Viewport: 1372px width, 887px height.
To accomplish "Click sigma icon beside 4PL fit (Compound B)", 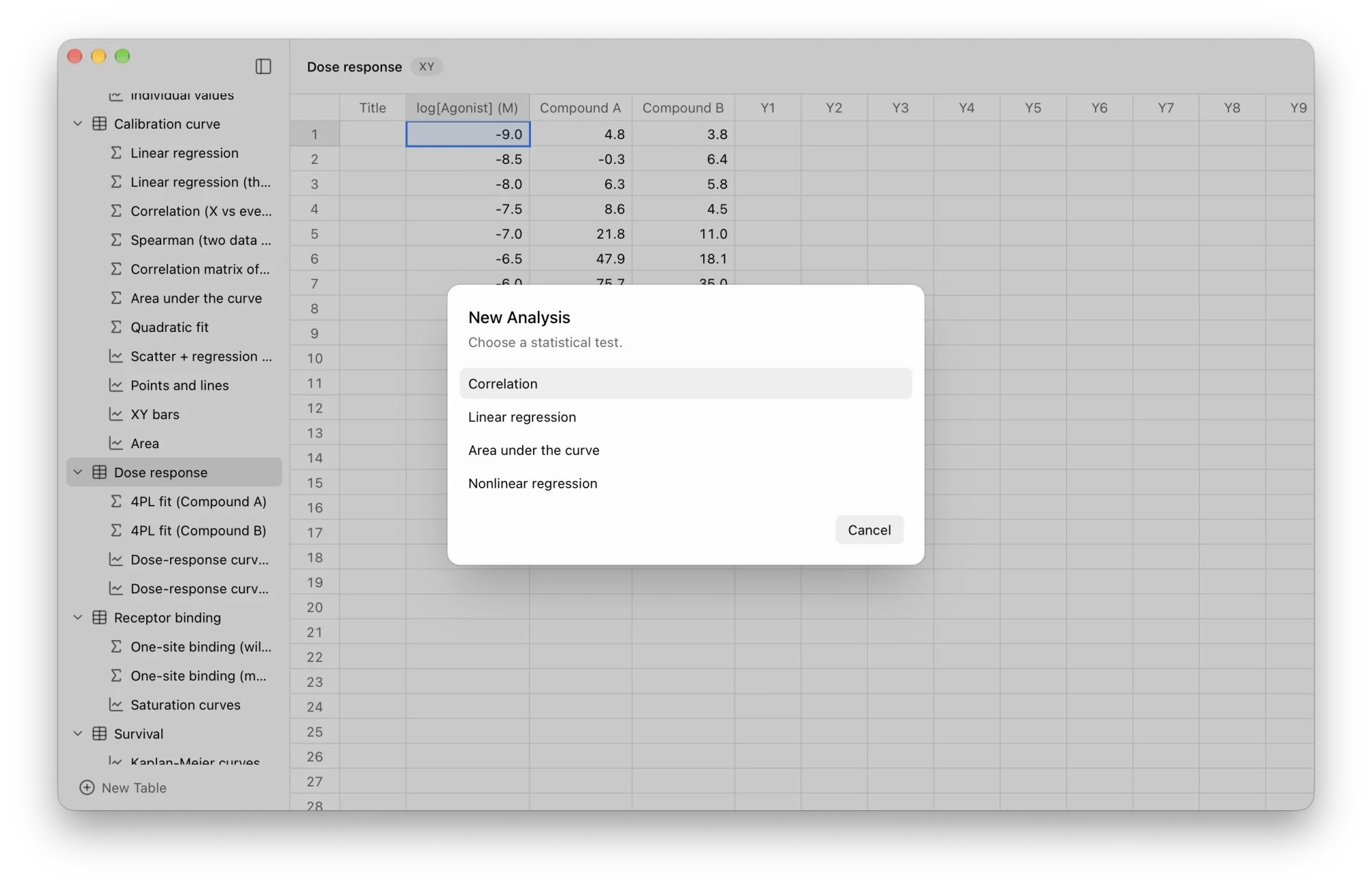I will click(116, 531).
